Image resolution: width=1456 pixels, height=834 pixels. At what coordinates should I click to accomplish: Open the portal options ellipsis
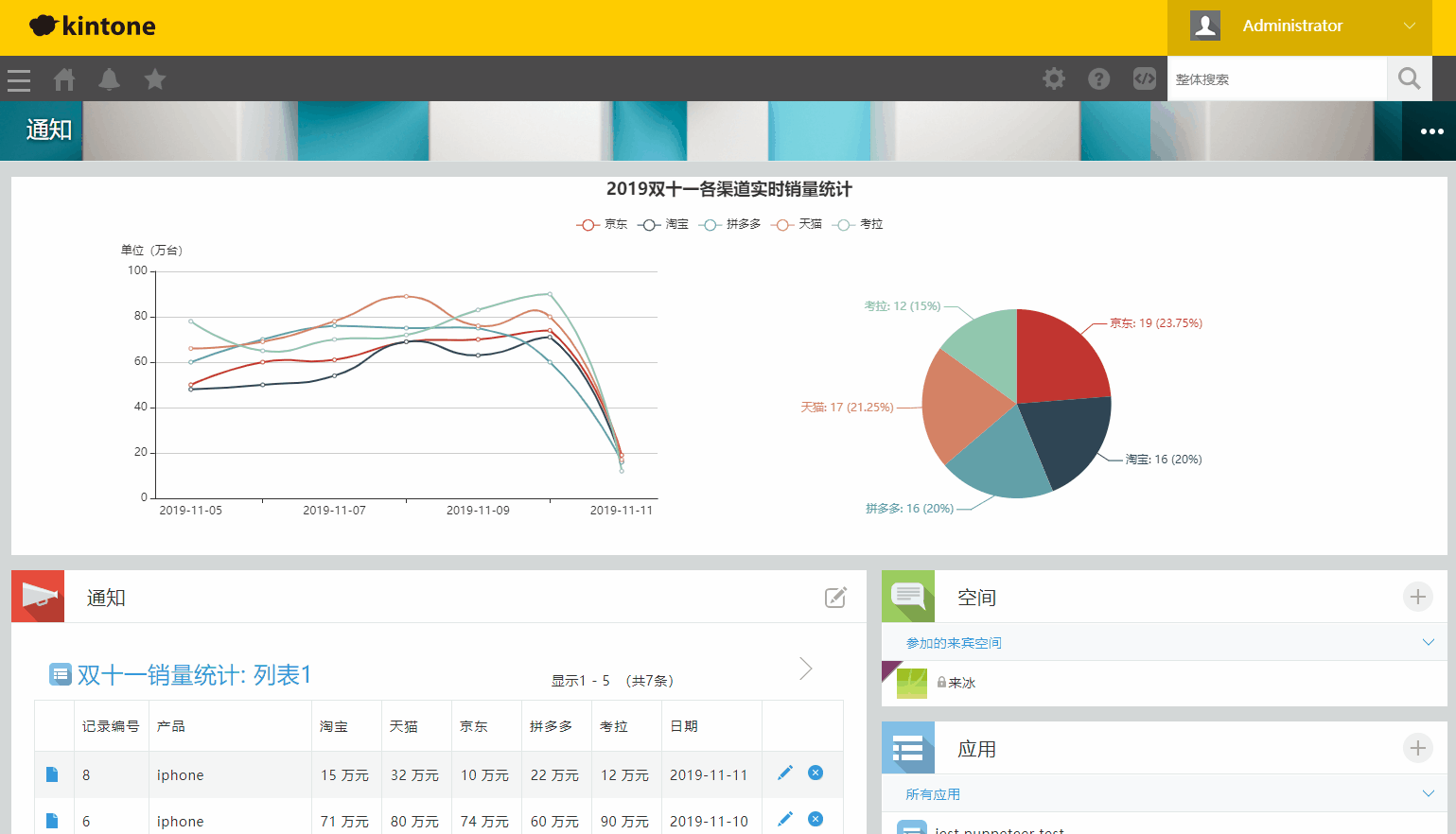(x=1432, y=131)
